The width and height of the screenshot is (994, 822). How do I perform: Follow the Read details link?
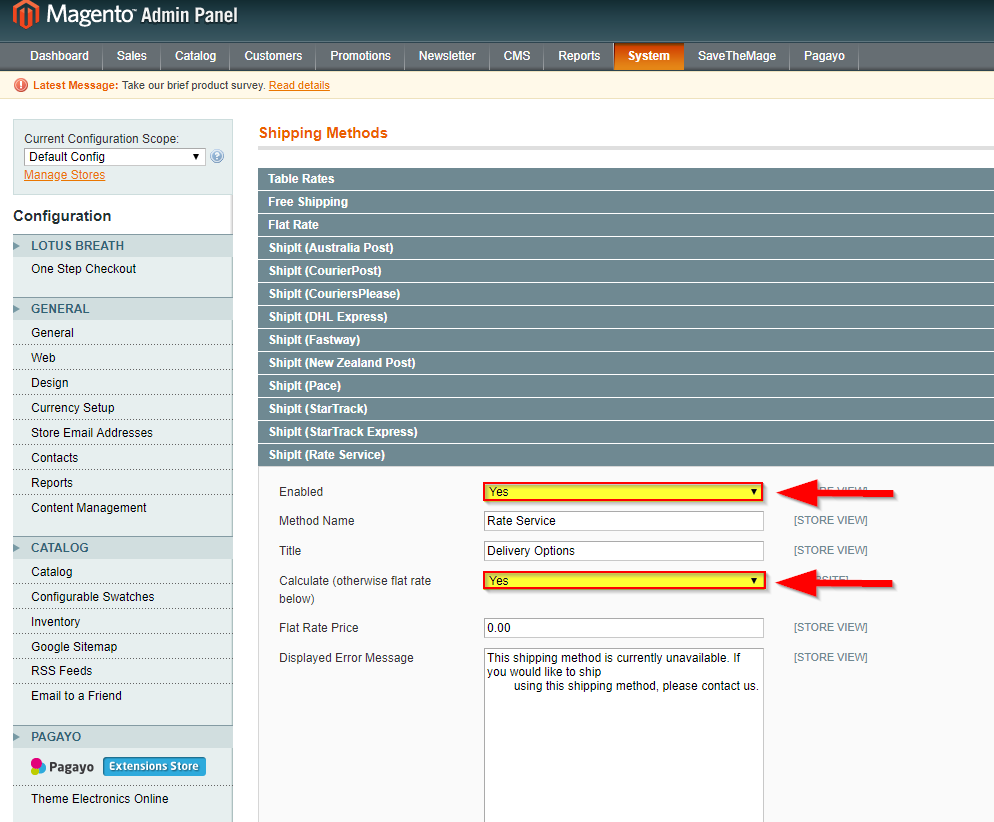(299, 85)
